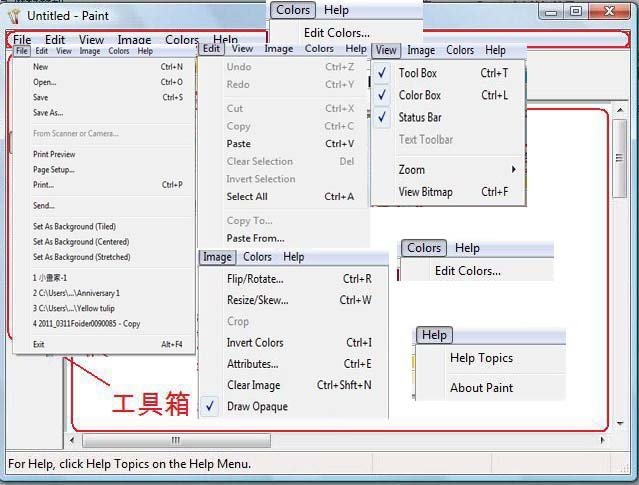This screenshot has width=639, height=485.
Task: Open the highlighted Help header above Help Topics
Action: click(x=434, y=335)
